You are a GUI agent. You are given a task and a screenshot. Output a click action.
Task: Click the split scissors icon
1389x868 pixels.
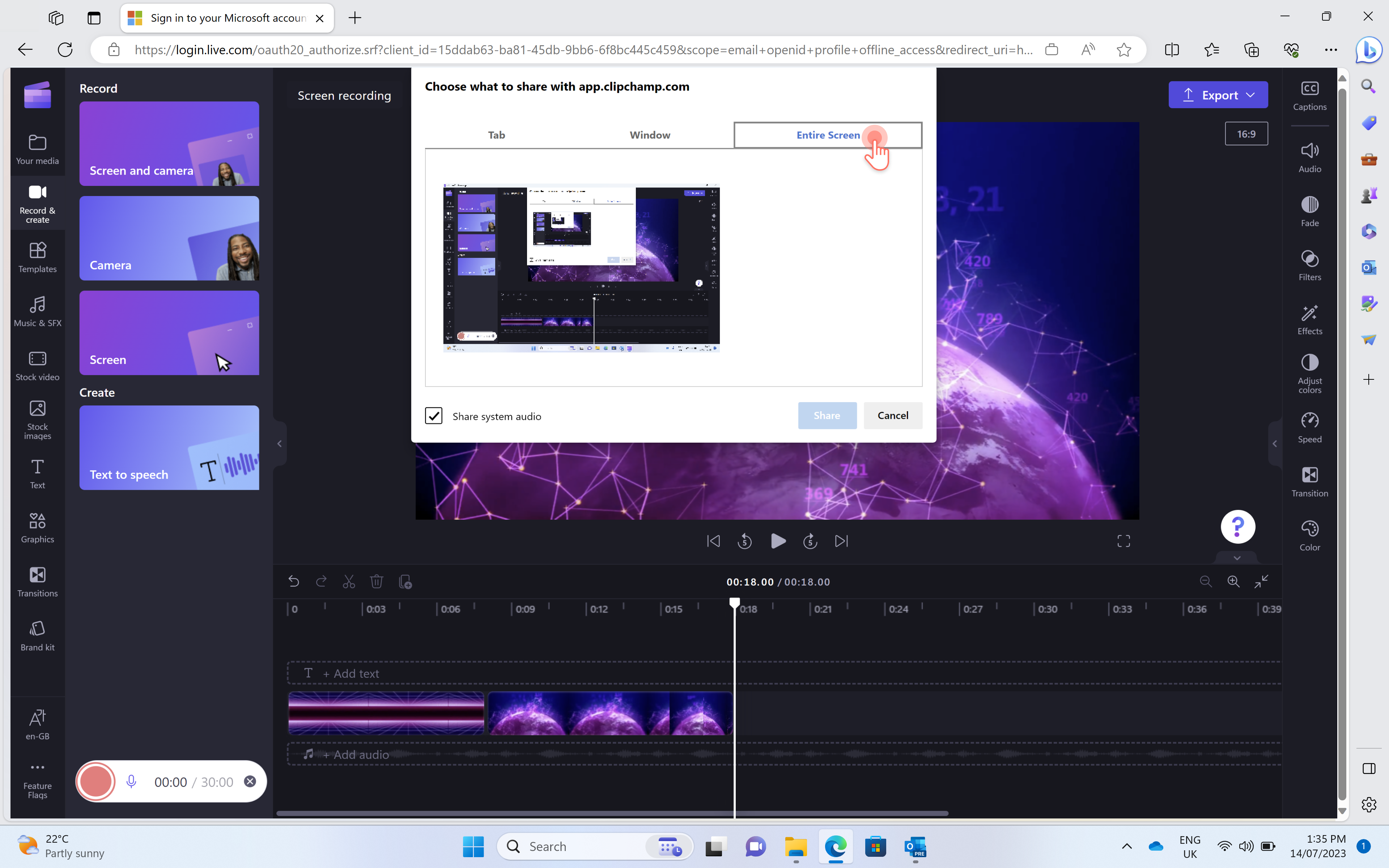tap(348, 582)
